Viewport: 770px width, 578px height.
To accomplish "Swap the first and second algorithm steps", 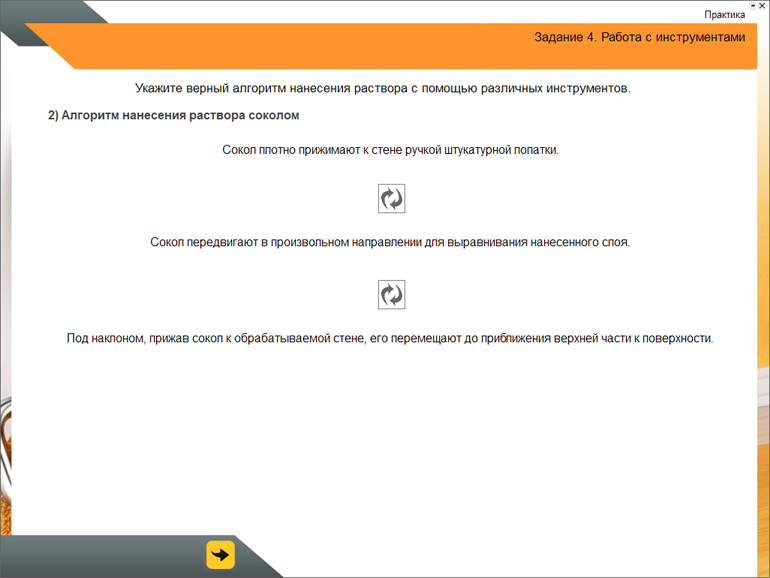I will click(391, 198).
